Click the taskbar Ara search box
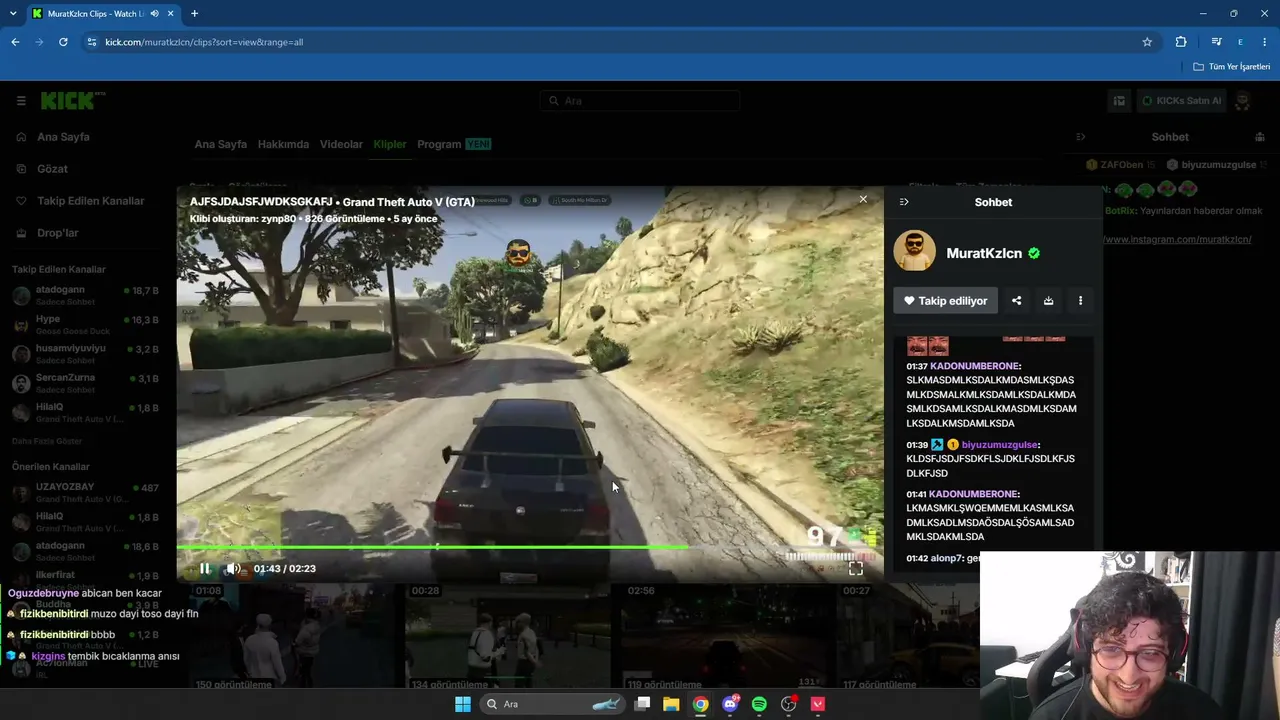Image resolution: width=1280 pixels, height=720 pixels. pos(552,704)
